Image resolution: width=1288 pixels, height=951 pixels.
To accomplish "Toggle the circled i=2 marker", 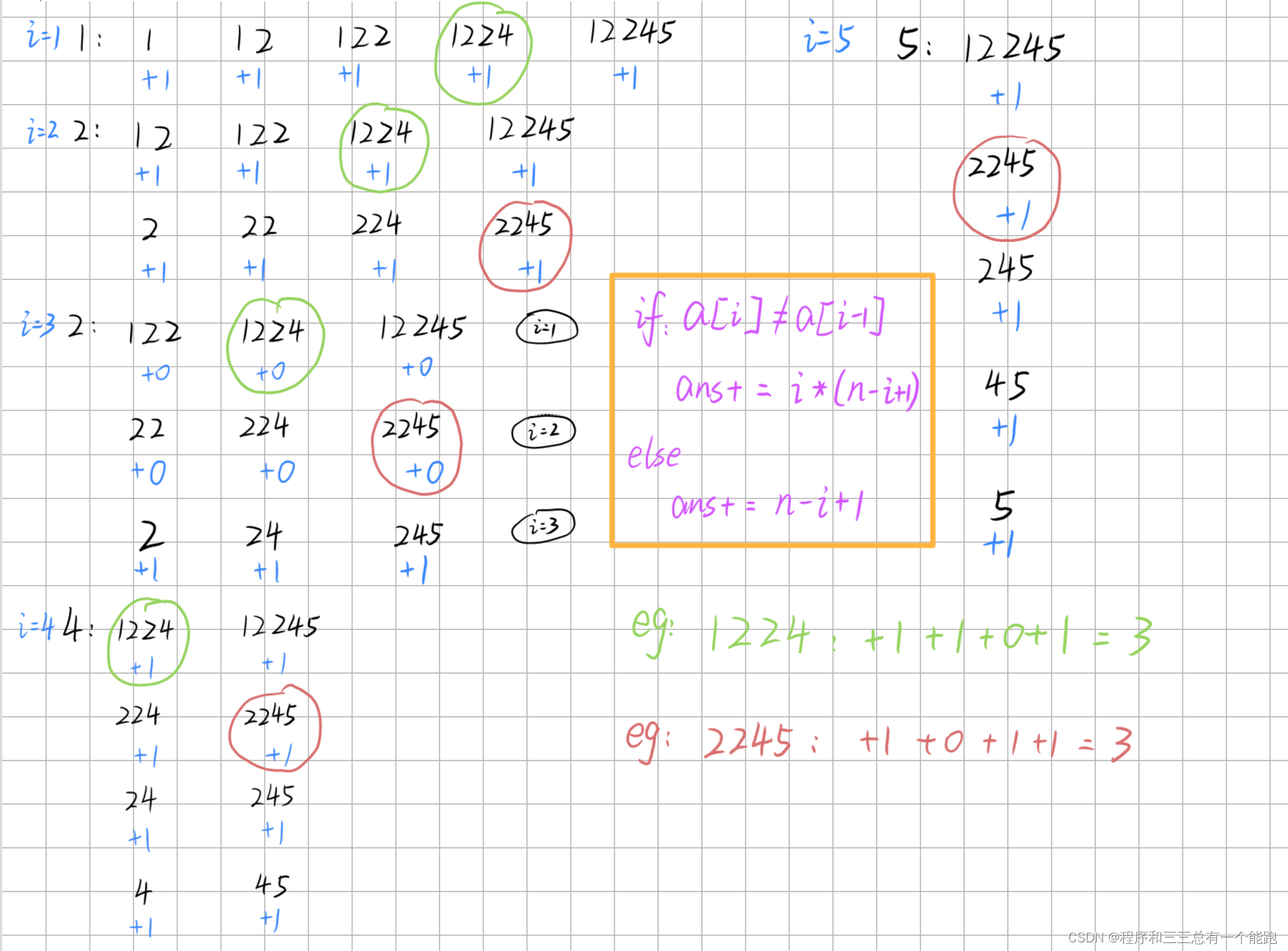I will point(542,431).
